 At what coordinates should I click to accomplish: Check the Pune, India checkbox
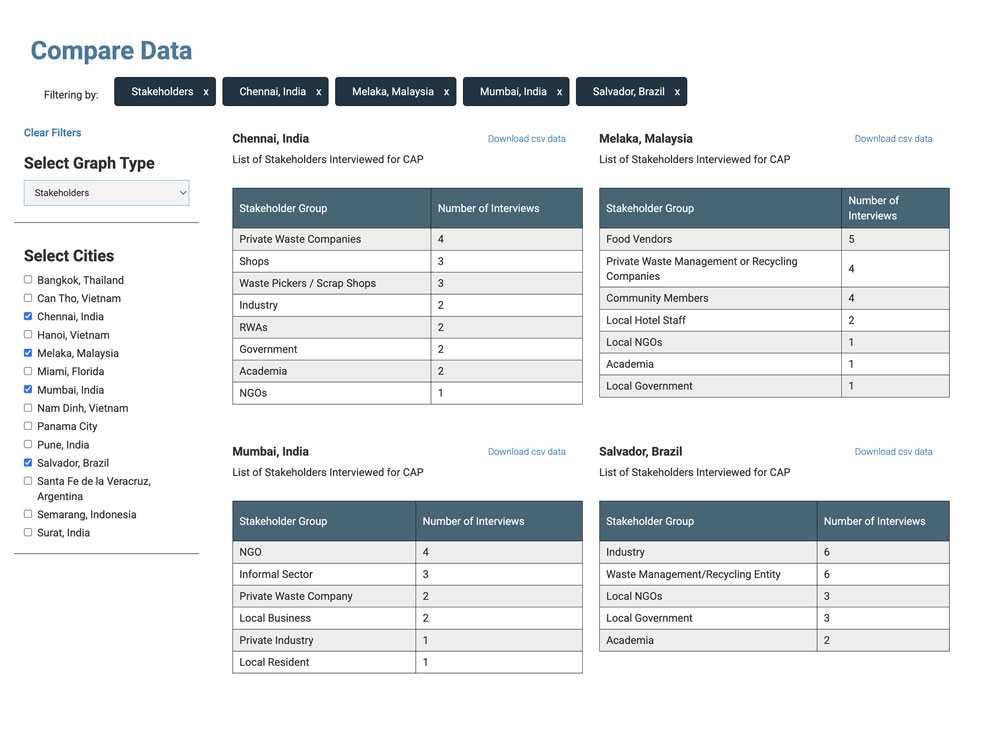(27, 445)
